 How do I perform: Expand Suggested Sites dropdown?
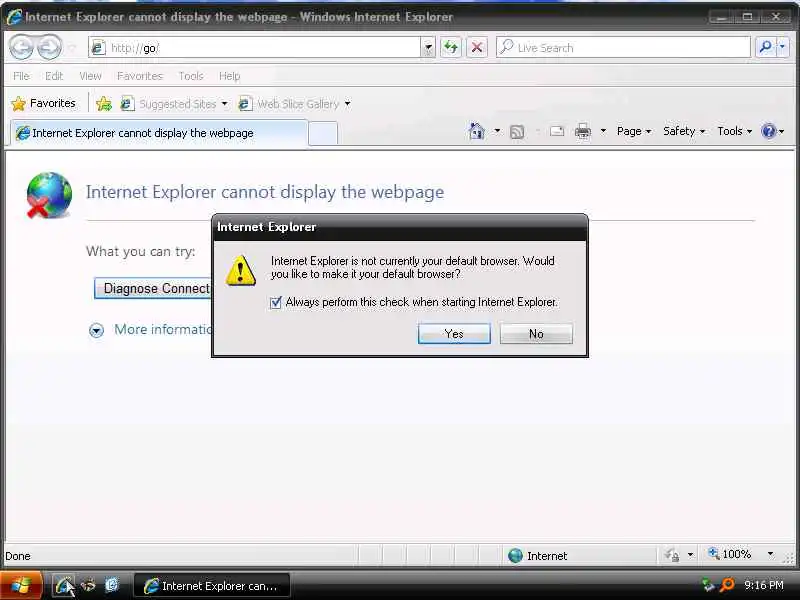224,104
